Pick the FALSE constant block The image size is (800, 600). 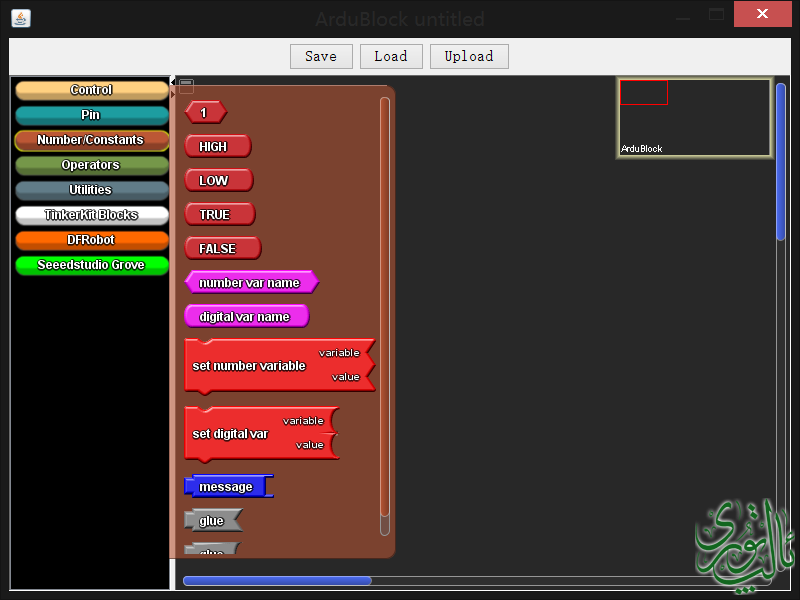223,248
